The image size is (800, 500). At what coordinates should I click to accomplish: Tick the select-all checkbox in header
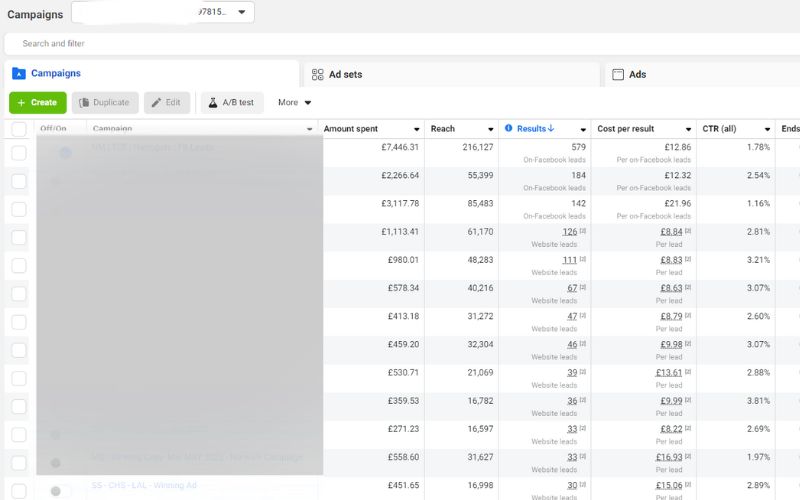click(x=19, y=129)
